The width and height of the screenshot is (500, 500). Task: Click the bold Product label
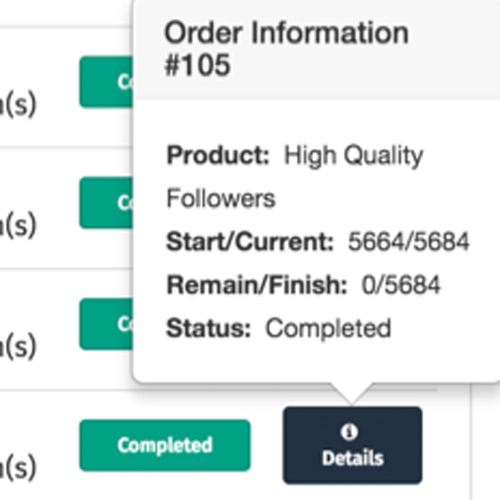pos(218,155)
